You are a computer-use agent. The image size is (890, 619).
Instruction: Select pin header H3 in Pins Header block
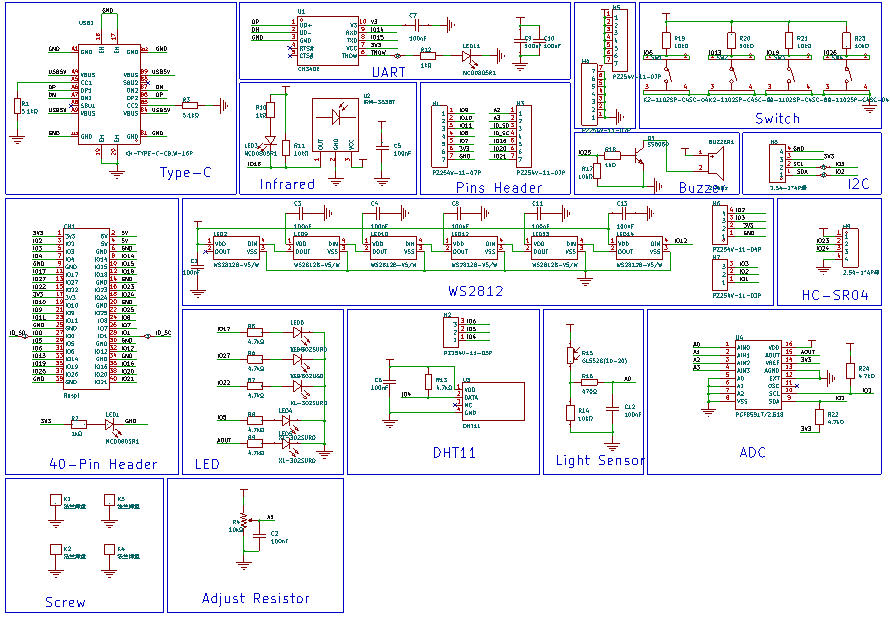coord(524,134)
